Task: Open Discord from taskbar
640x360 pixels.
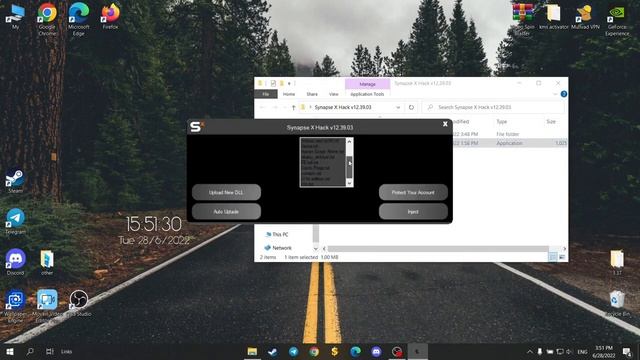Action: click(376, 351)
